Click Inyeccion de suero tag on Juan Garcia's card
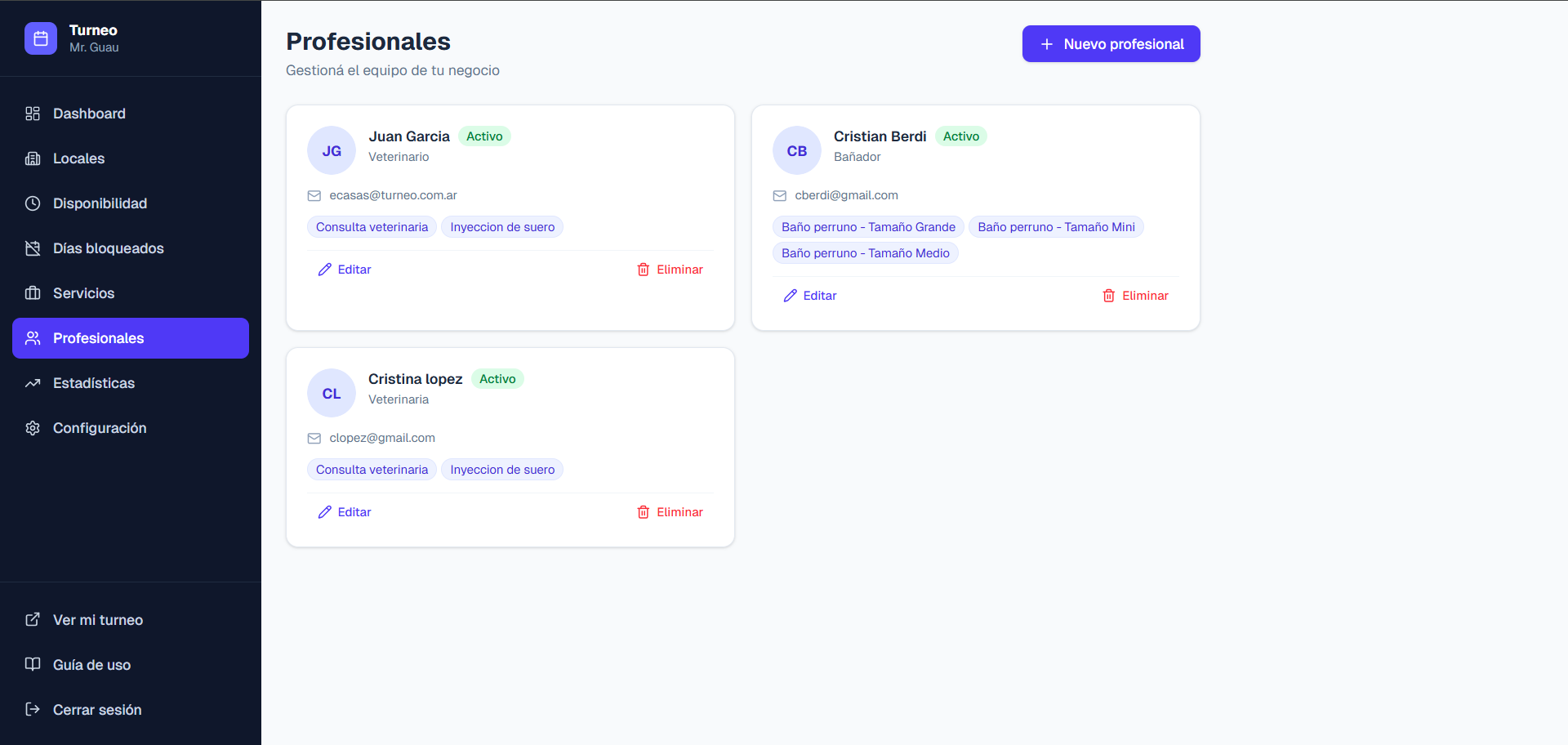This screenshot has width=1568, height=745. (502, 227)
